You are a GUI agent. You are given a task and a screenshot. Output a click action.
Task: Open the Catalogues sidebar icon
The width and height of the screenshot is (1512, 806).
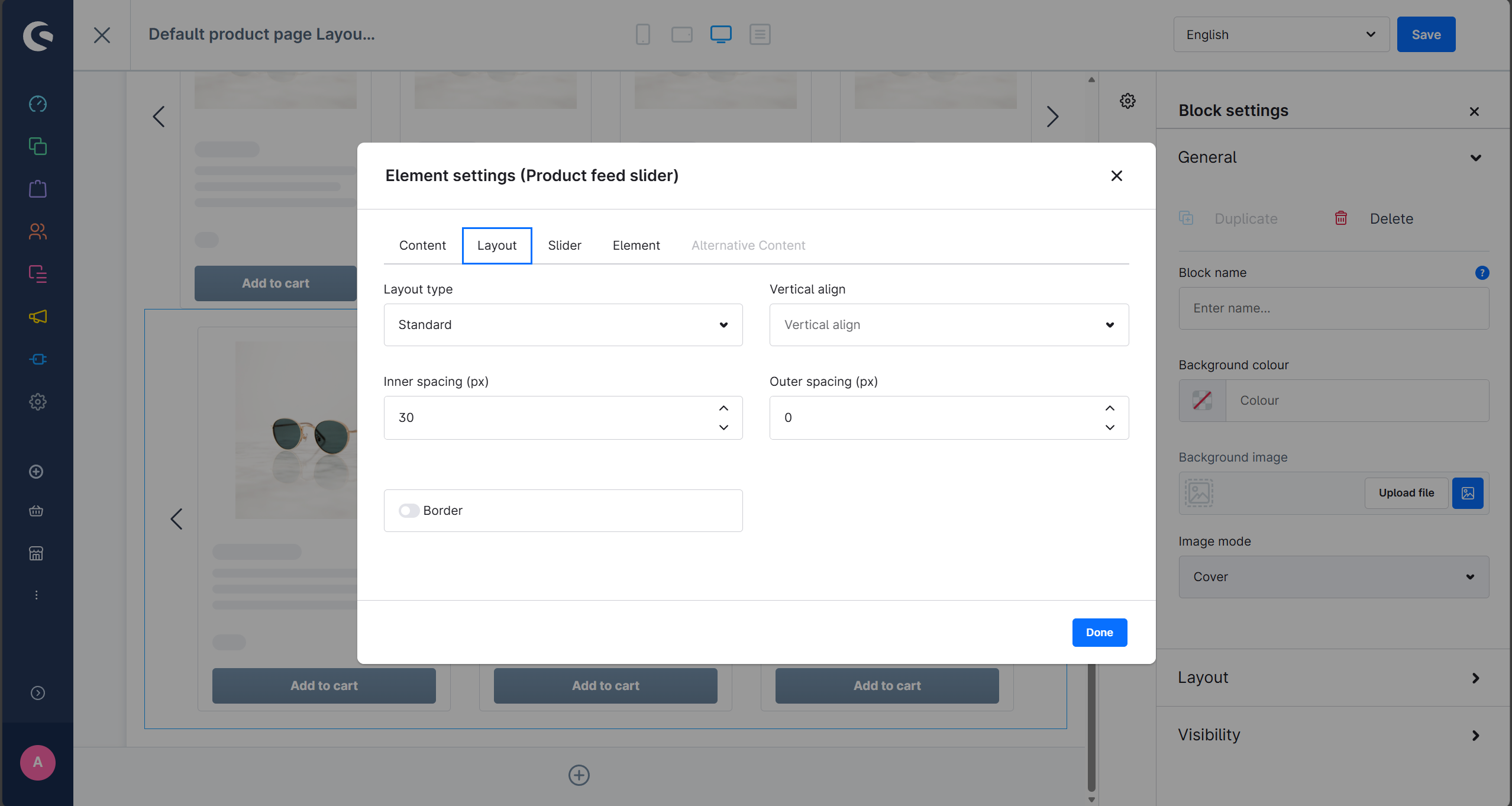tap(38, 146)
